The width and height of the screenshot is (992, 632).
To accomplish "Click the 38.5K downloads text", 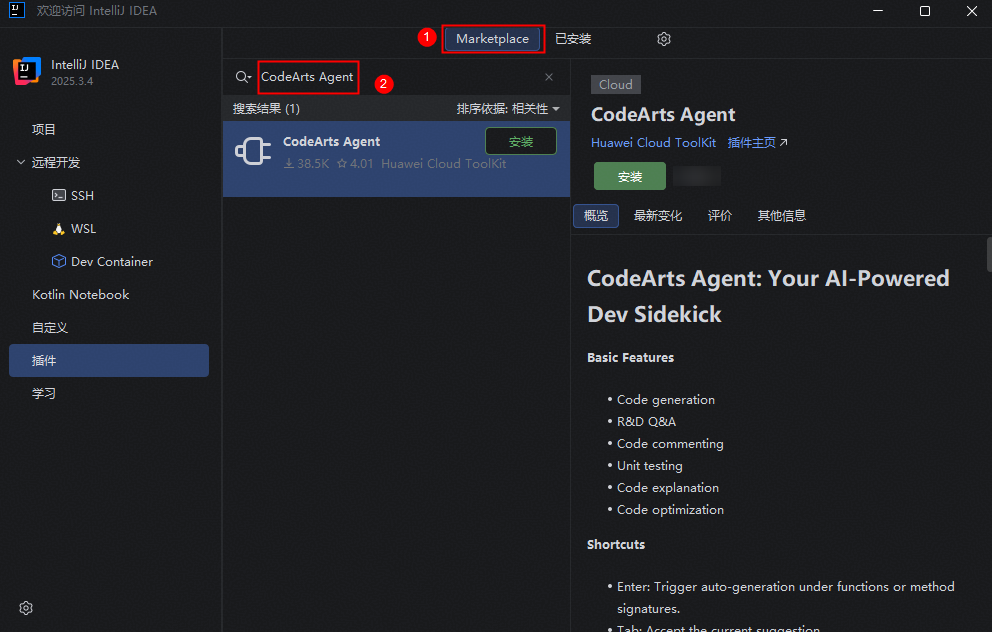I will pos(313,164).
